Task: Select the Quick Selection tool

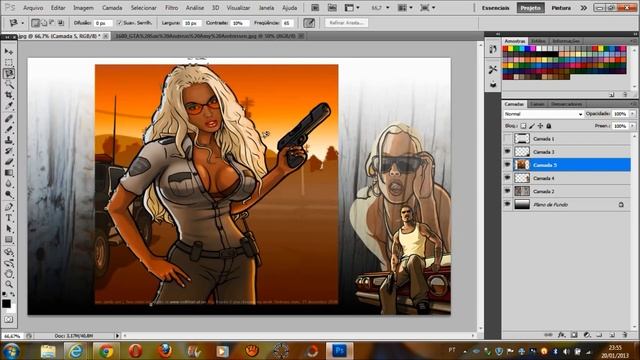Action: [x=9, y=84]
